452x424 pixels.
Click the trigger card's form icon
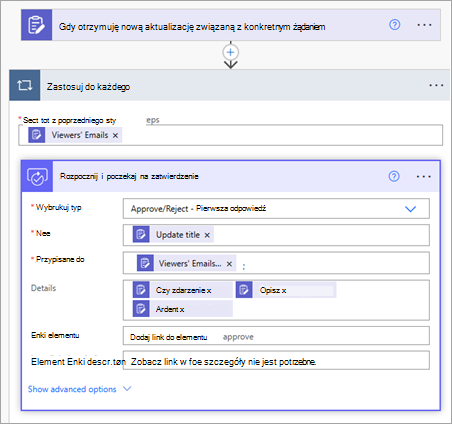pos(37,25)
